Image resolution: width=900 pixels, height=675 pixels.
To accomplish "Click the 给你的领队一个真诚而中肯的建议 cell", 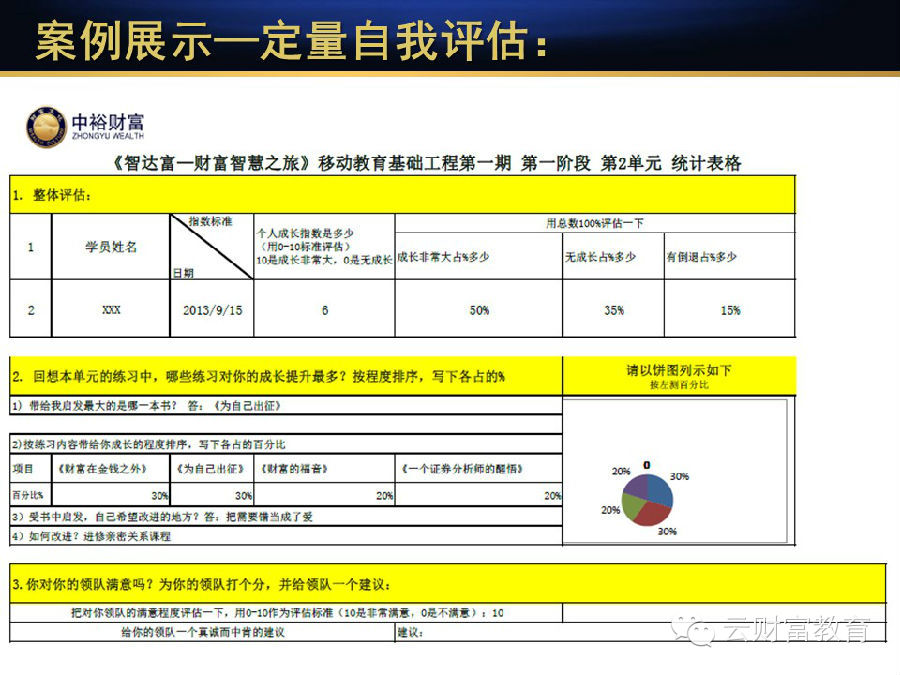I will click(x=203, y=632).
